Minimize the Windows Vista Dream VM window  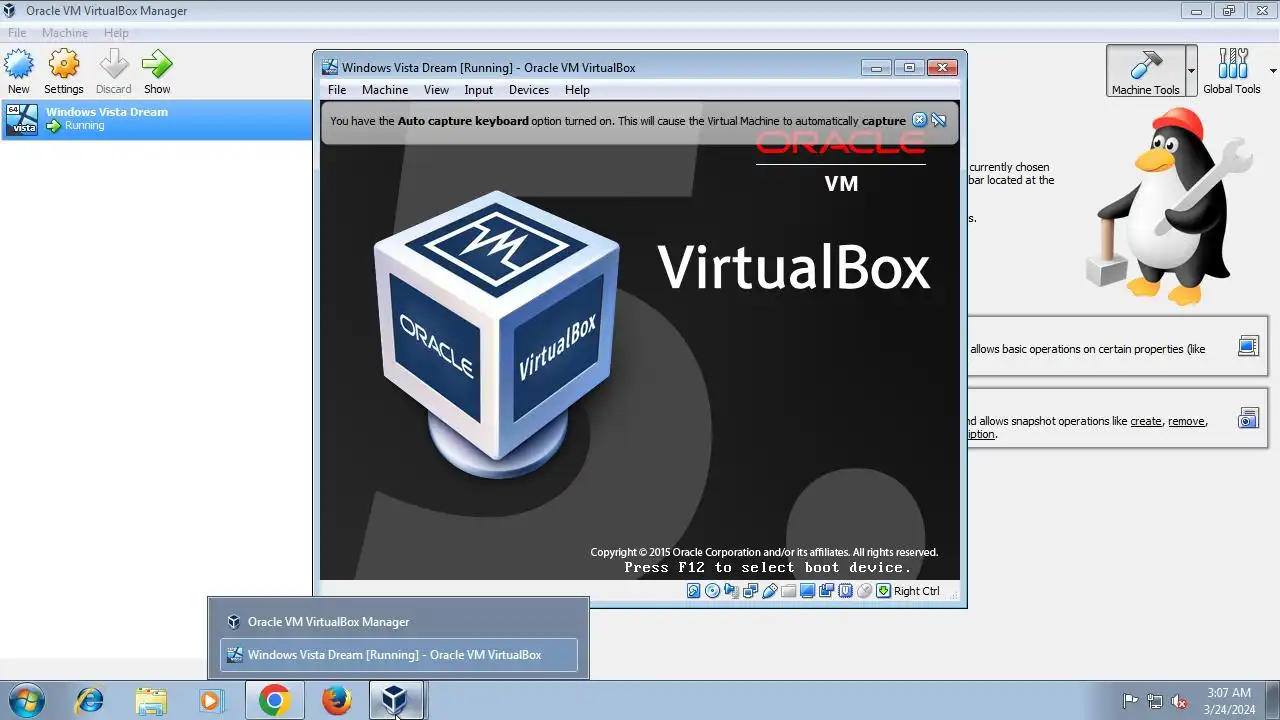click(x=877, y=68)
